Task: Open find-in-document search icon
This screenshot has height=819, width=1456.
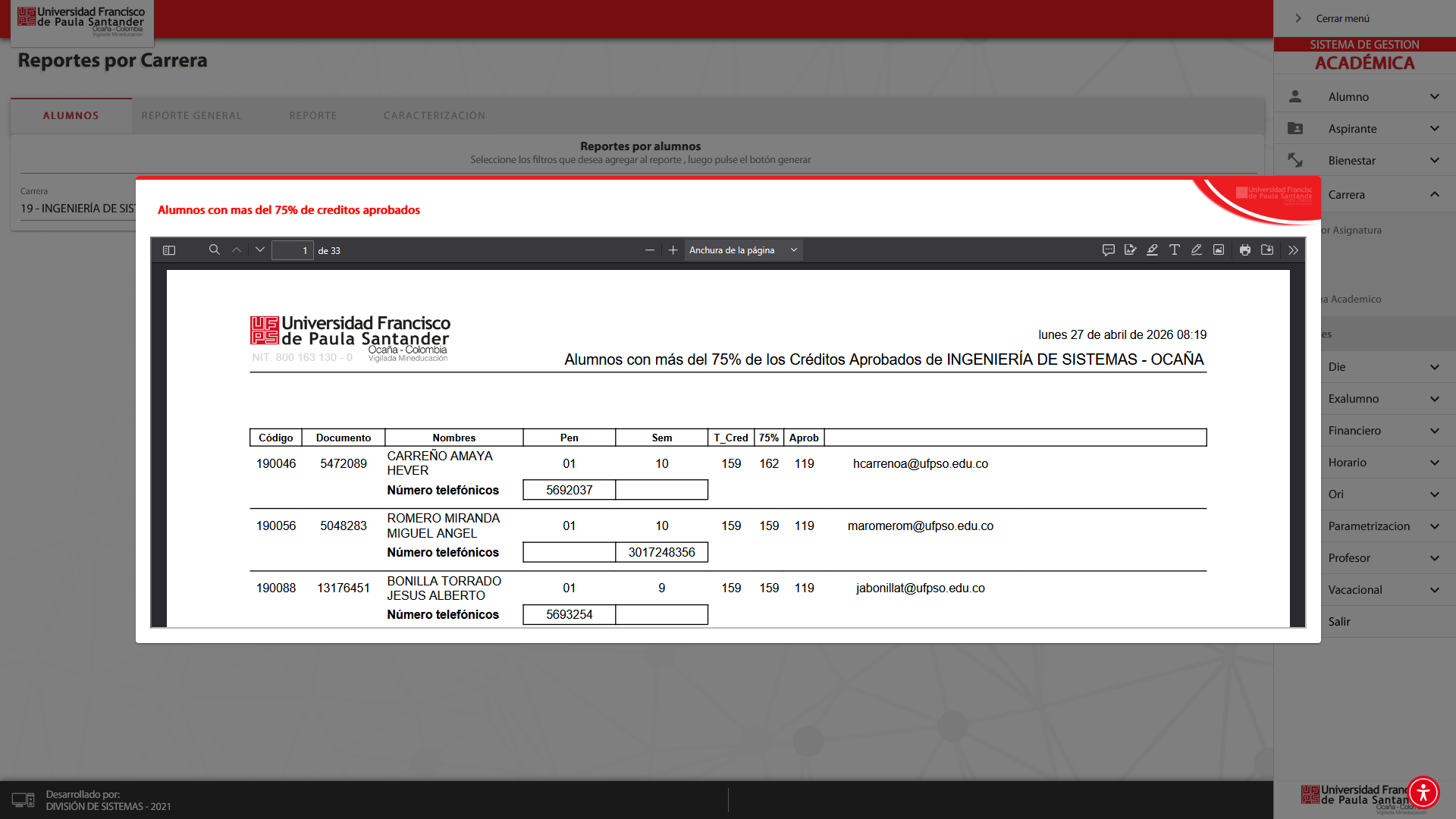Action: (x=215, y=249)
